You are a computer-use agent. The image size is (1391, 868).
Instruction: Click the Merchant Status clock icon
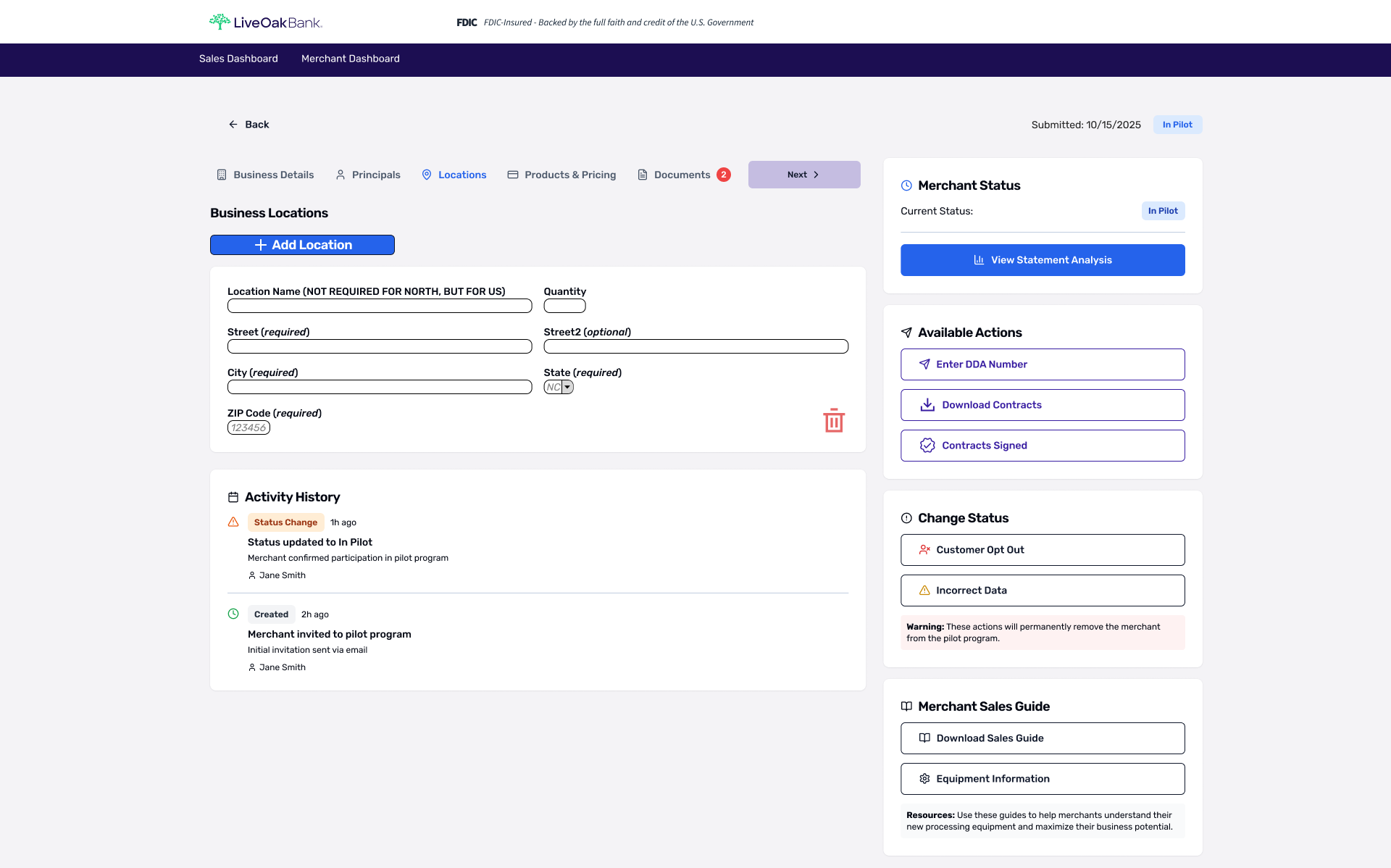point(906,185)
